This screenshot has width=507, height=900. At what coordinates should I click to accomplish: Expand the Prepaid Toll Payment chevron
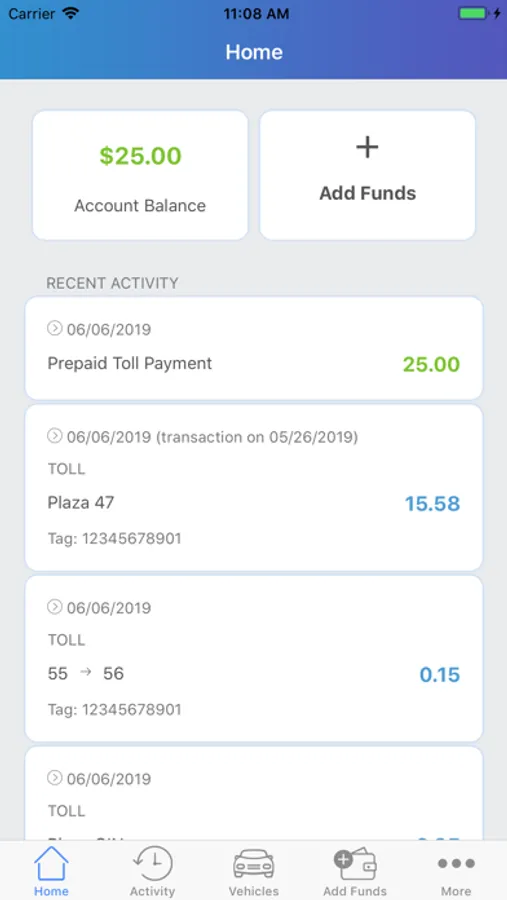click(x=54, y=328)
